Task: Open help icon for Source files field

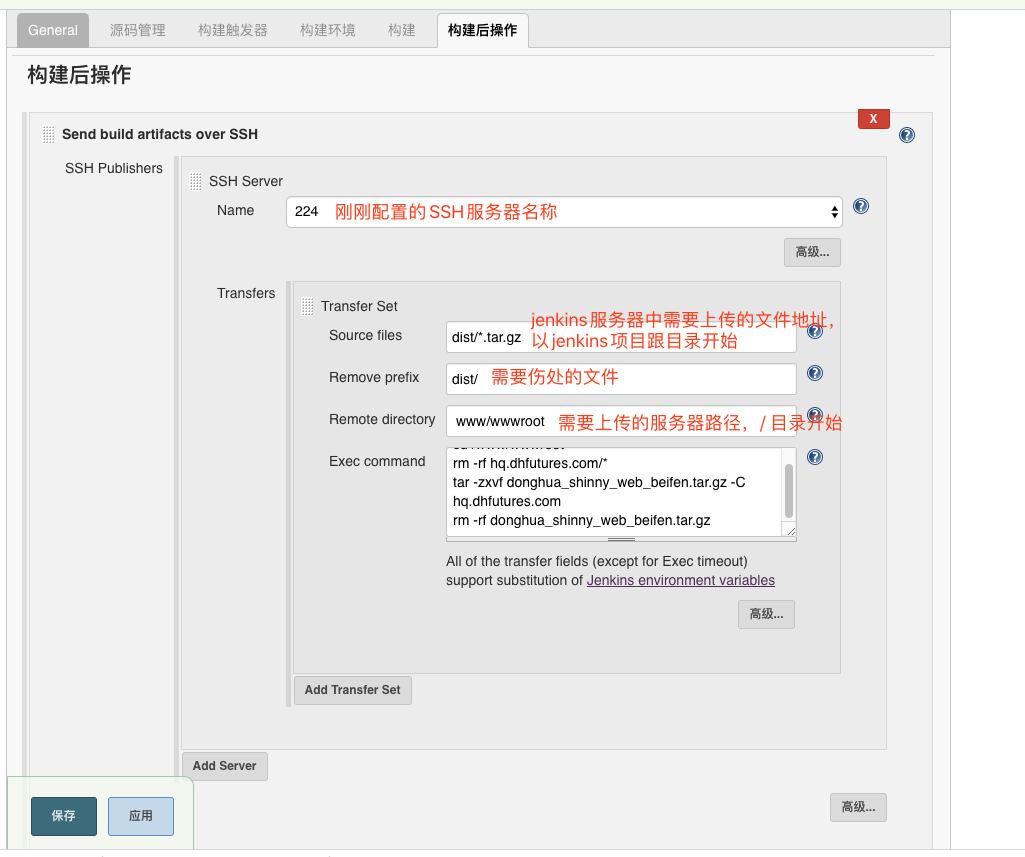Action: point(815,331)
